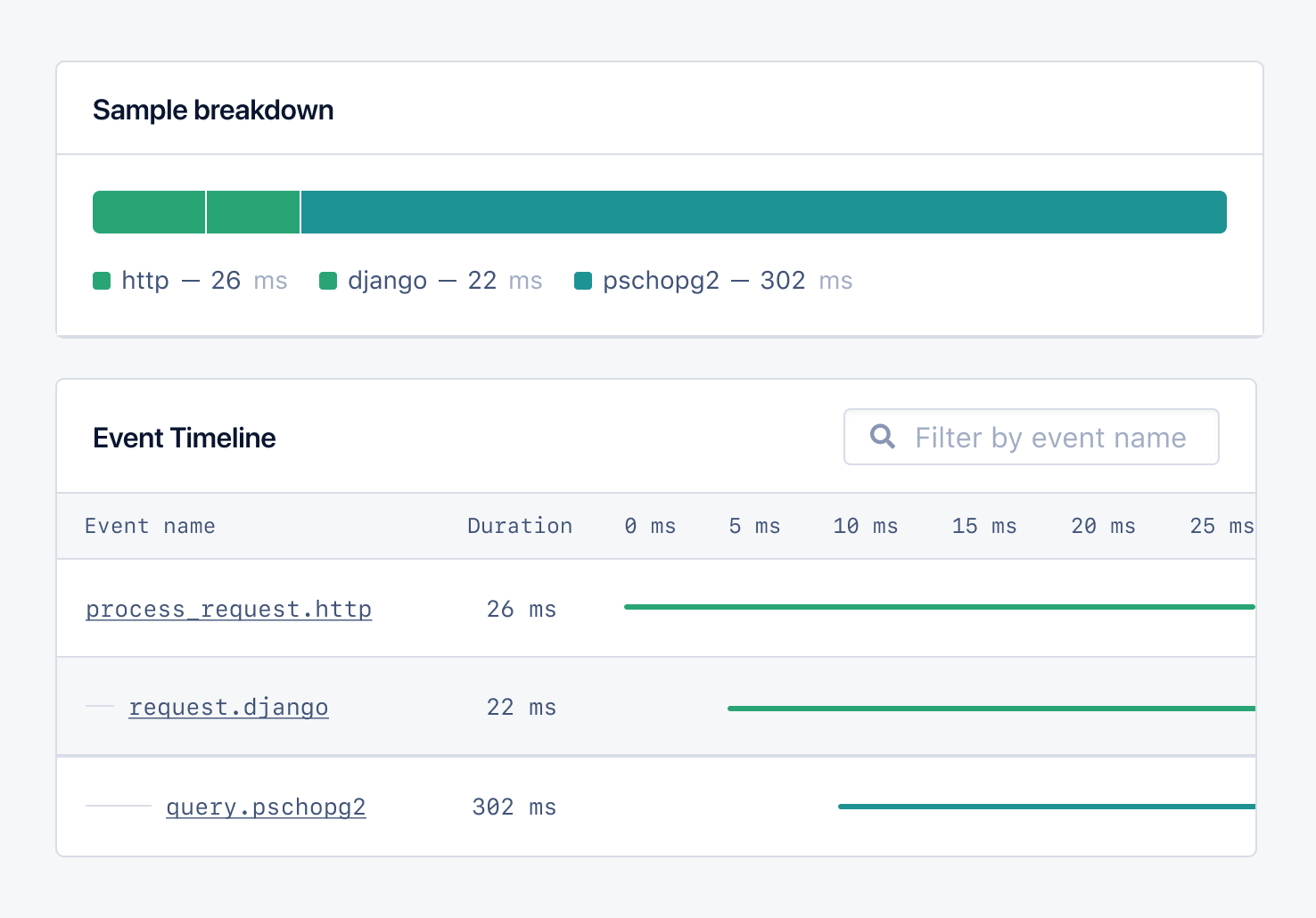
Task: Click the process_request.http timeline bar
Action: point(939,607)
